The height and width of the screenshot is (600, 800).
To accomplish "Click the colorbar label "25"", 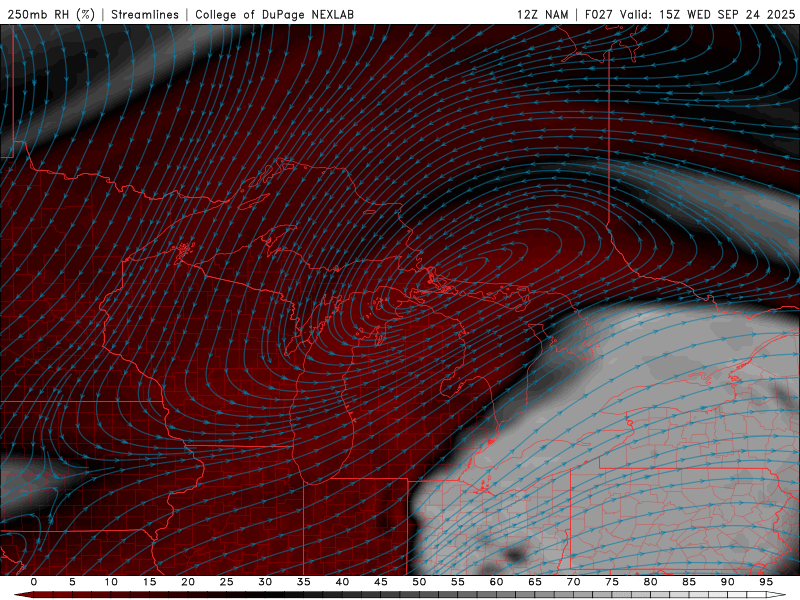I will (227, 582).
